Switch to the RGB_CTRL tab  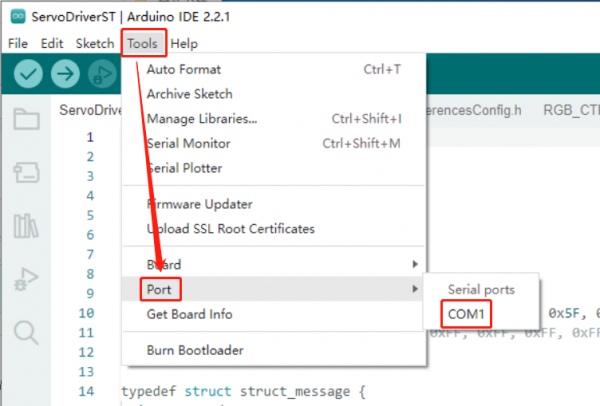pyautogui.click(x=570, y=110)
